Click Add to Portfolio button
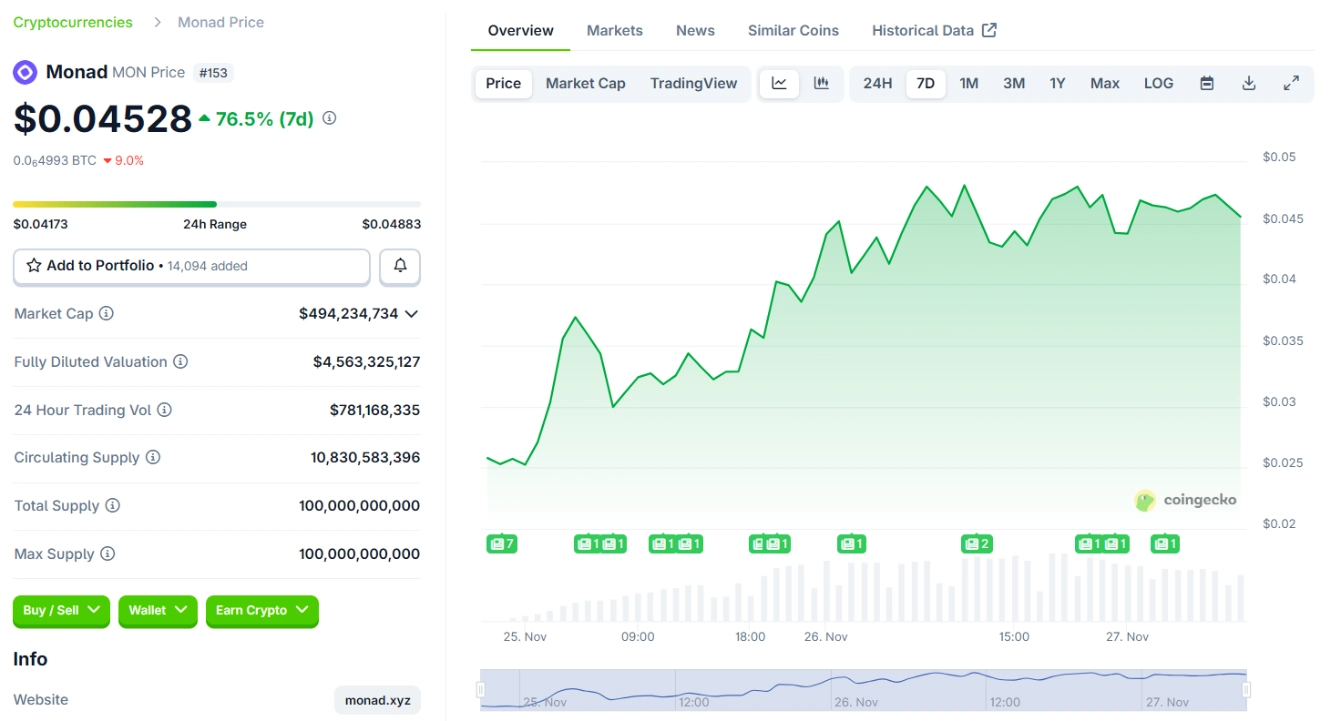This screenshot has height=721, width=1341. click(191, 266)
